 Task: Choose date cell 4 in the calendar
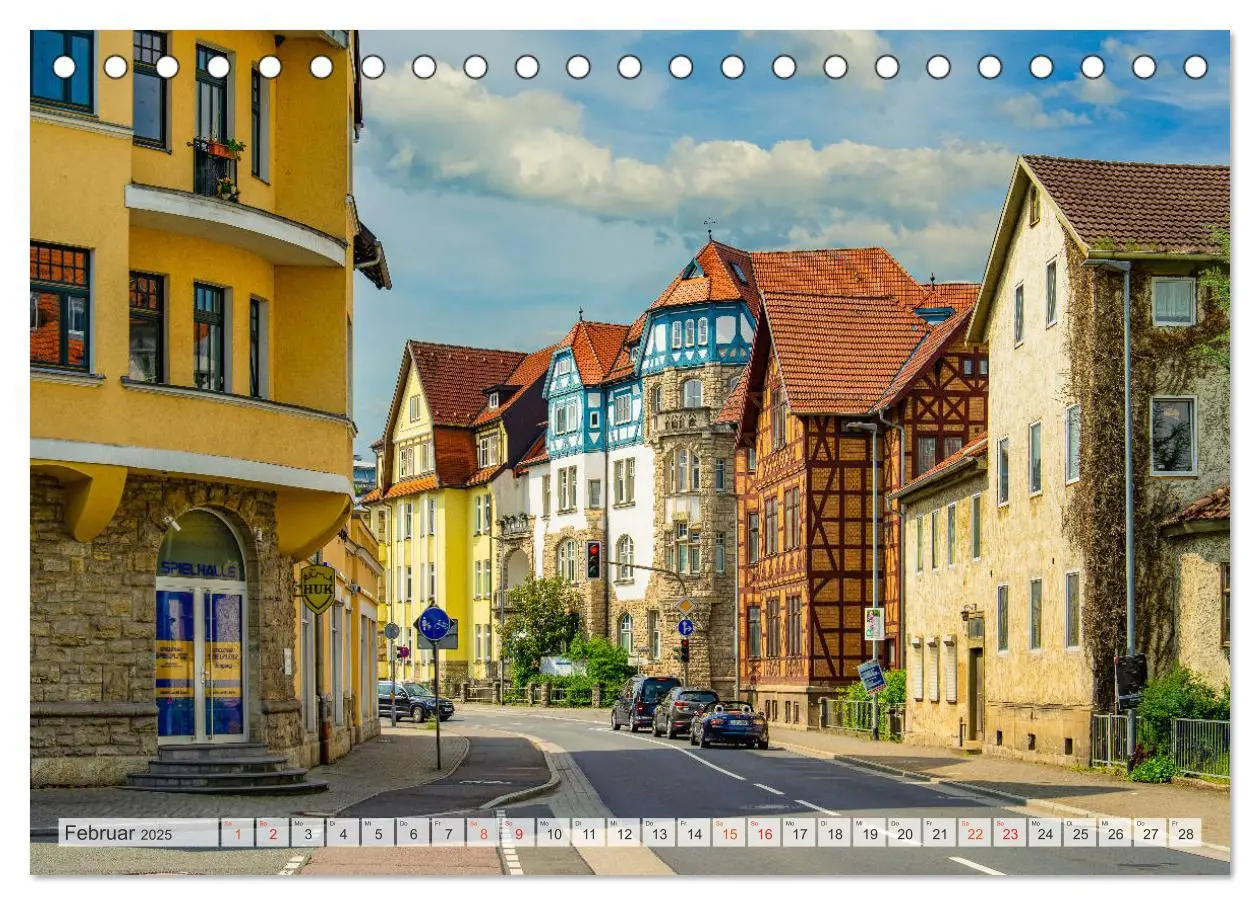342,832
